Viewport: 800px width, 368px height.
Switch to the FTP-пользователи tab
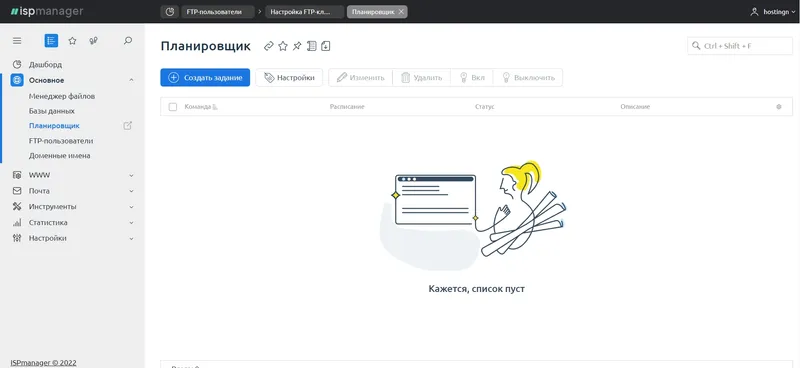[x=218, y=12]
